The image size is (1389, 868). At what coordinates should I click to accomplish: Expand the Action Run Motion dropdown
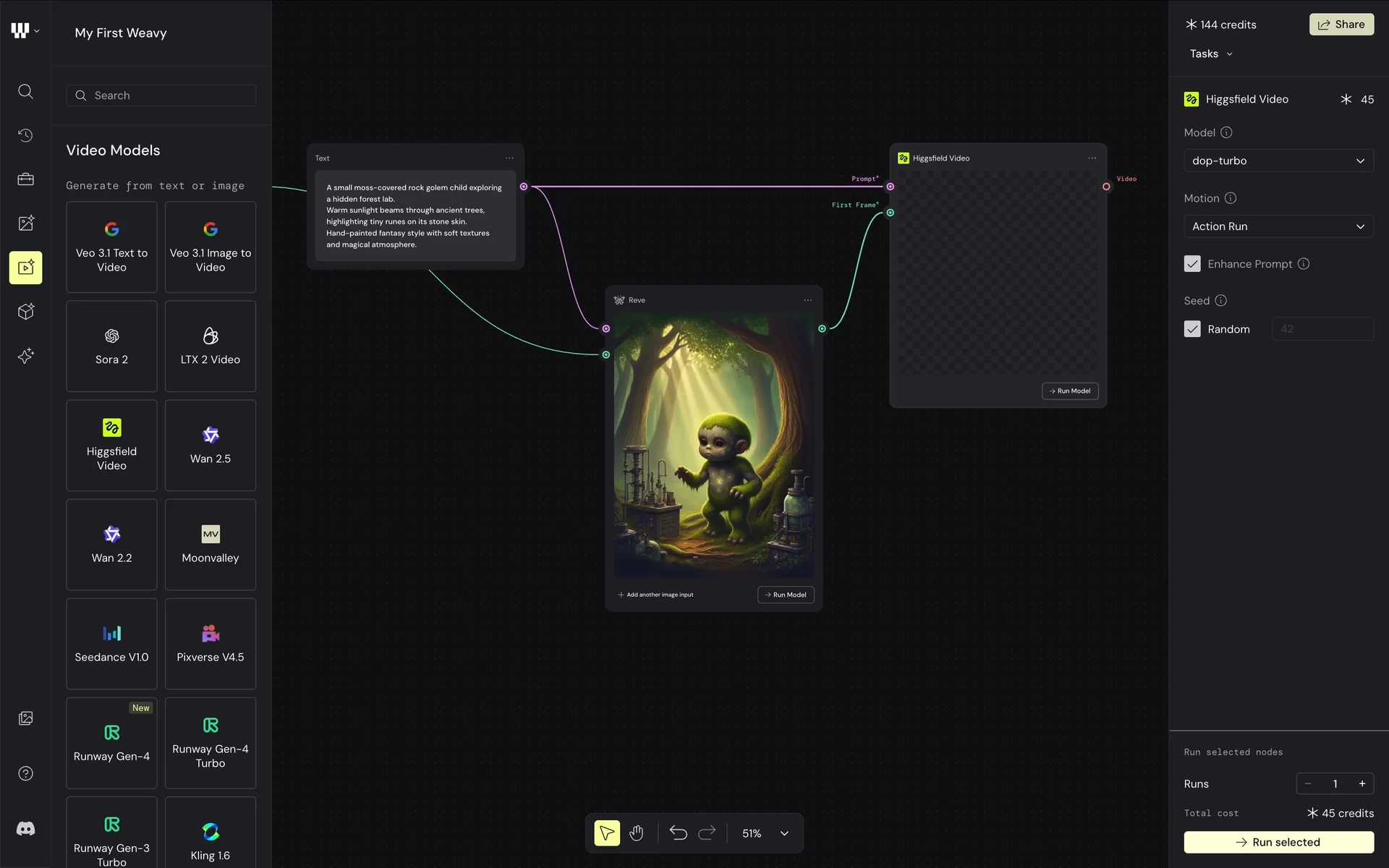(1278, 226)
